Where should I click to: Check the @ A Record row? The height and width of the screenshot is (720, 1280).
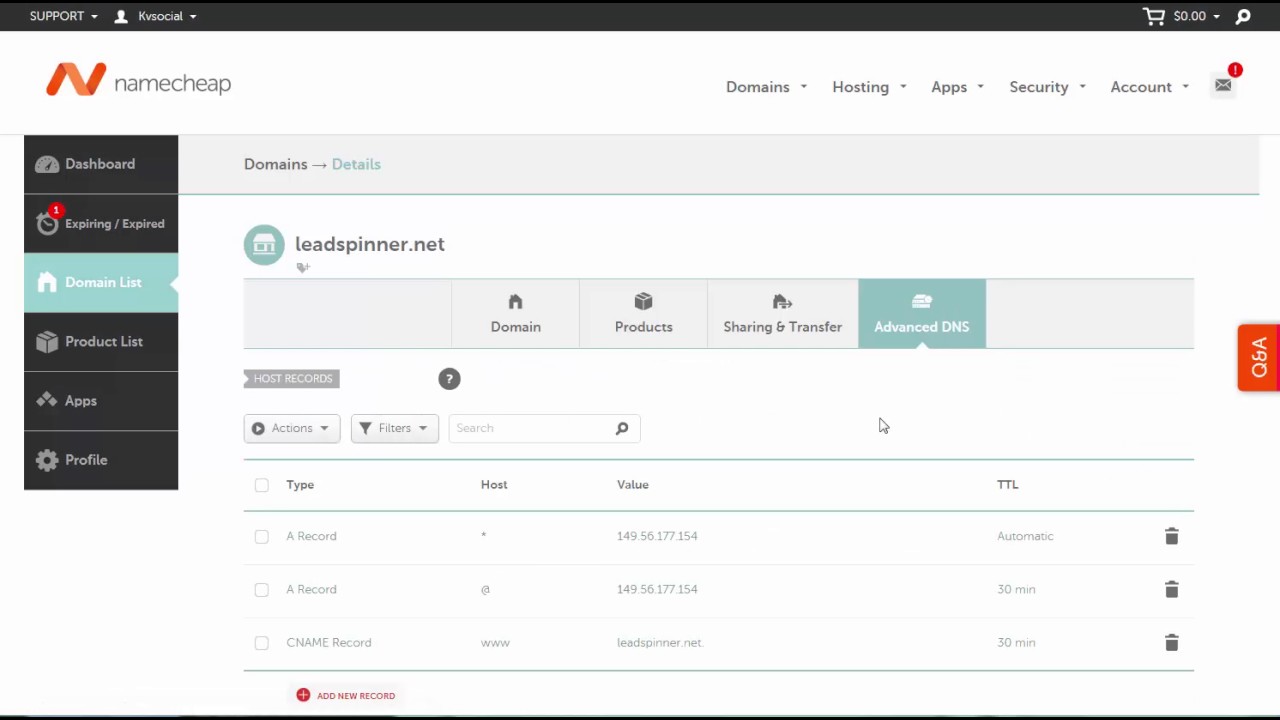tap(261, 589)
